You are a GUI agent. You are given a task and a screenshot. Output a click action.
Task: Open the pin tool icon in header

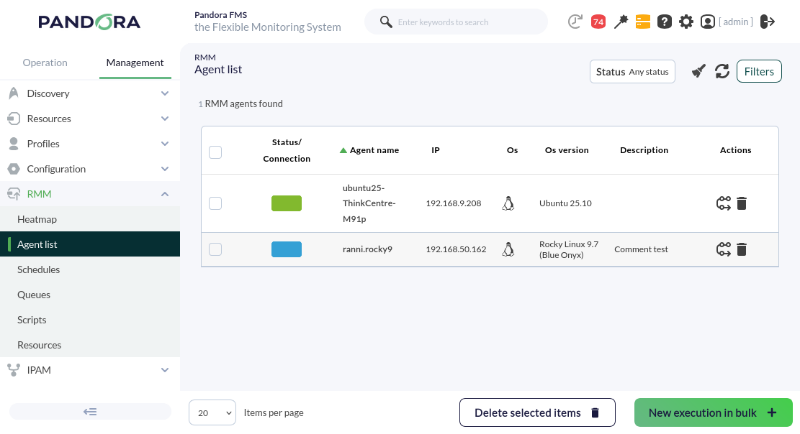click(620, 21)
